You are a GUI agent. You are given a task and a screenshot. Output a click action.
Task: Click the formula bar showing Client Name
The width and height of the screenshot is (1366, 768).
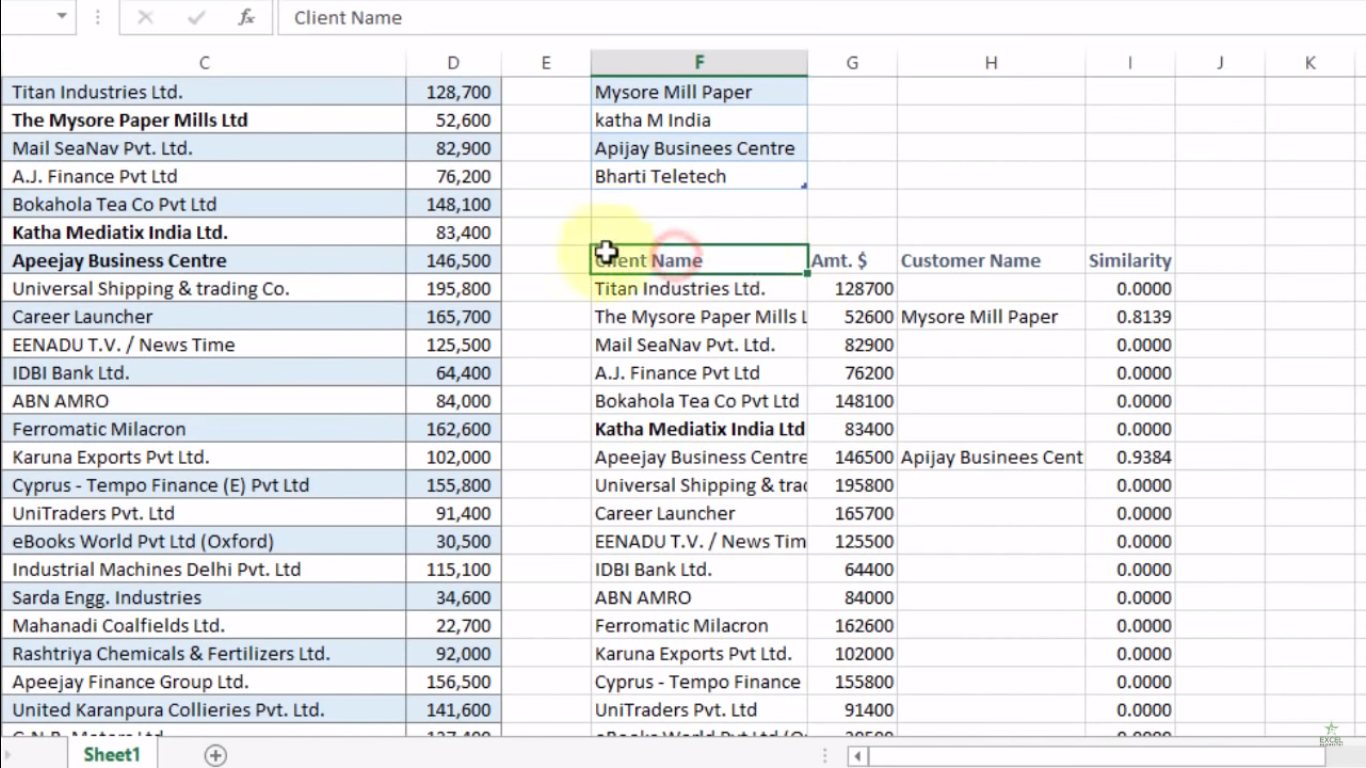tap(820, 18)
